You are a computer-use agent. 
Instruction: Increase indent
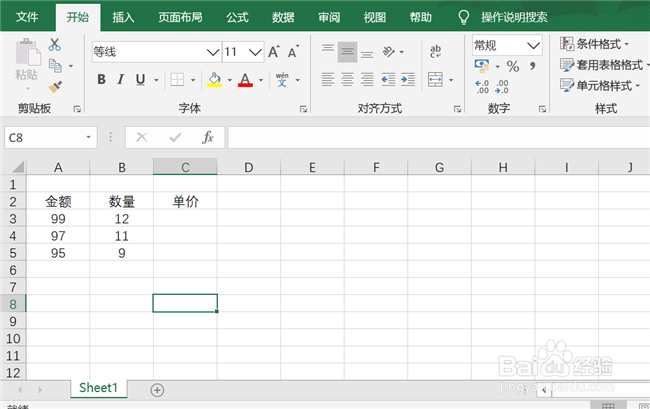tap(408, 79)
